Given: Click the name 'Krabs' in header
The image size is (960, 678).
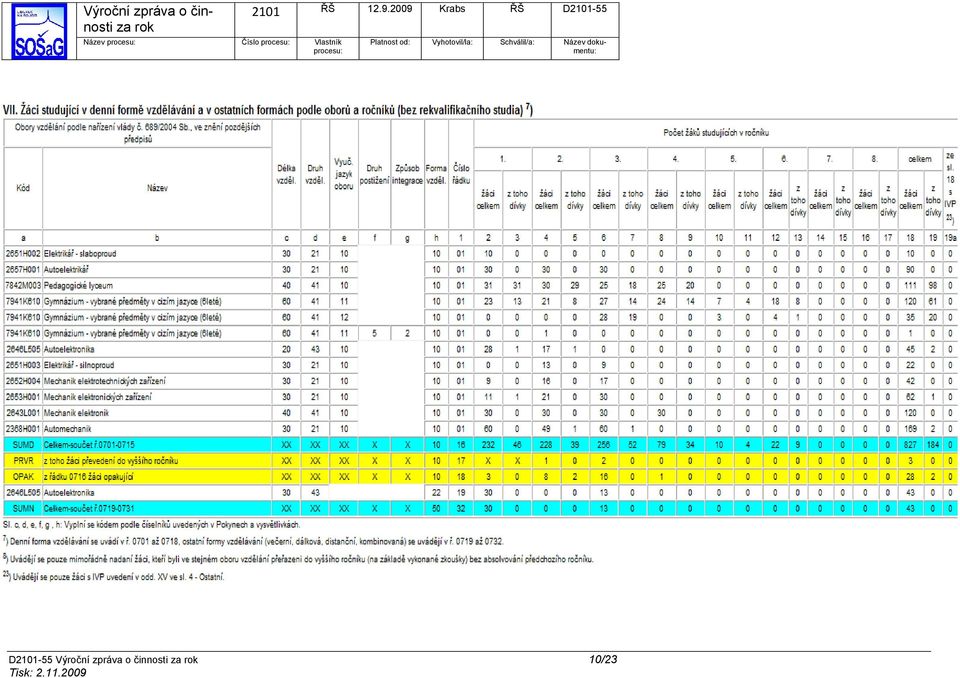Looking at the screenshot, I should (452, 9).
